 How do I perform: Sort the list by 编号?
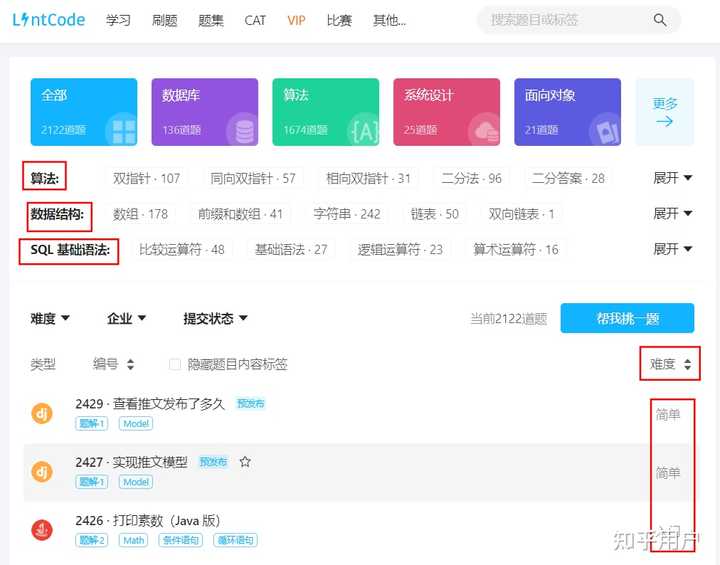(x=113, y=364)
